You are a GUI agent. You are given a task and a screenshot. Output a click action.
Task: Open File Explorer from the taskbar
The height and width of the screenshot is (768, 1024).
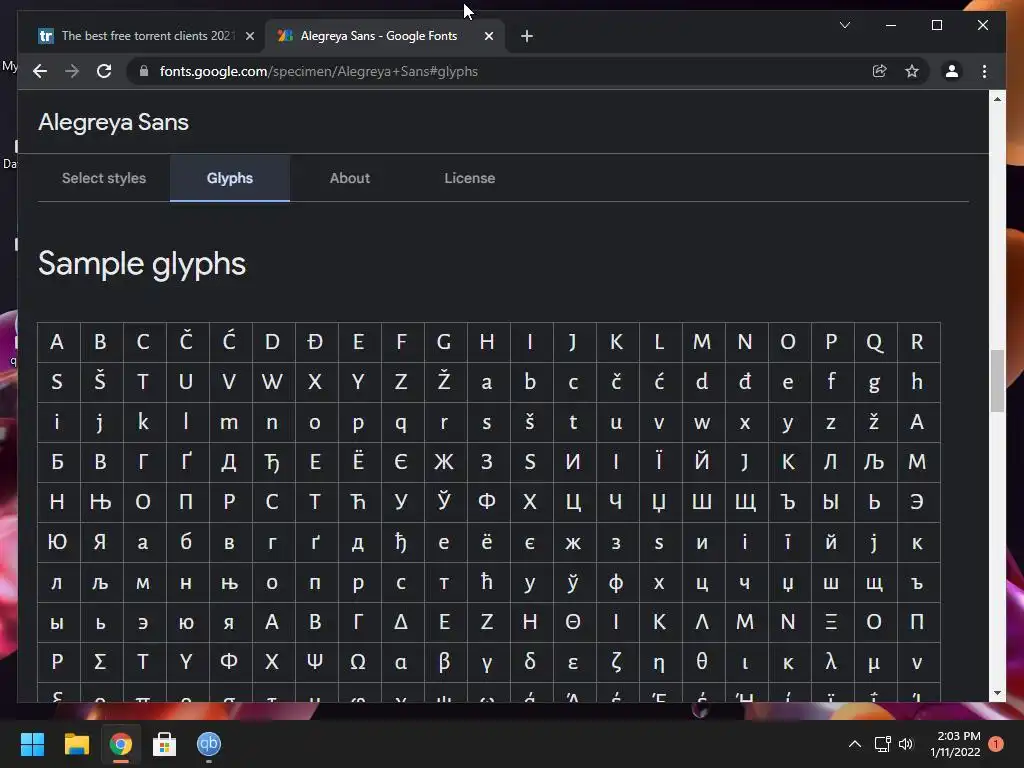76,744
